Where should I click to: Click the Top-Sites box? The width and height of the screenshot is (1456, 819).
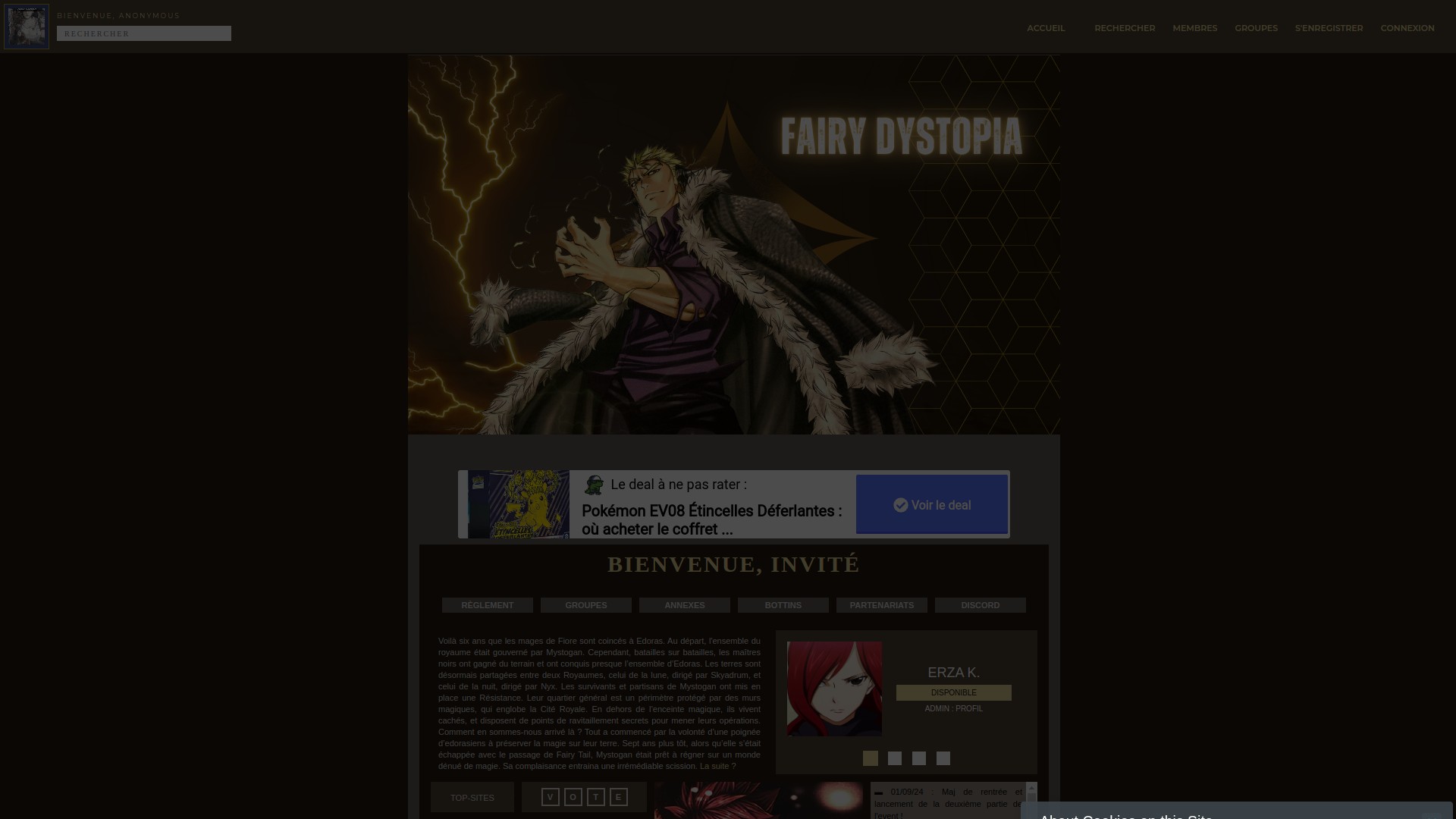(472, 798)
